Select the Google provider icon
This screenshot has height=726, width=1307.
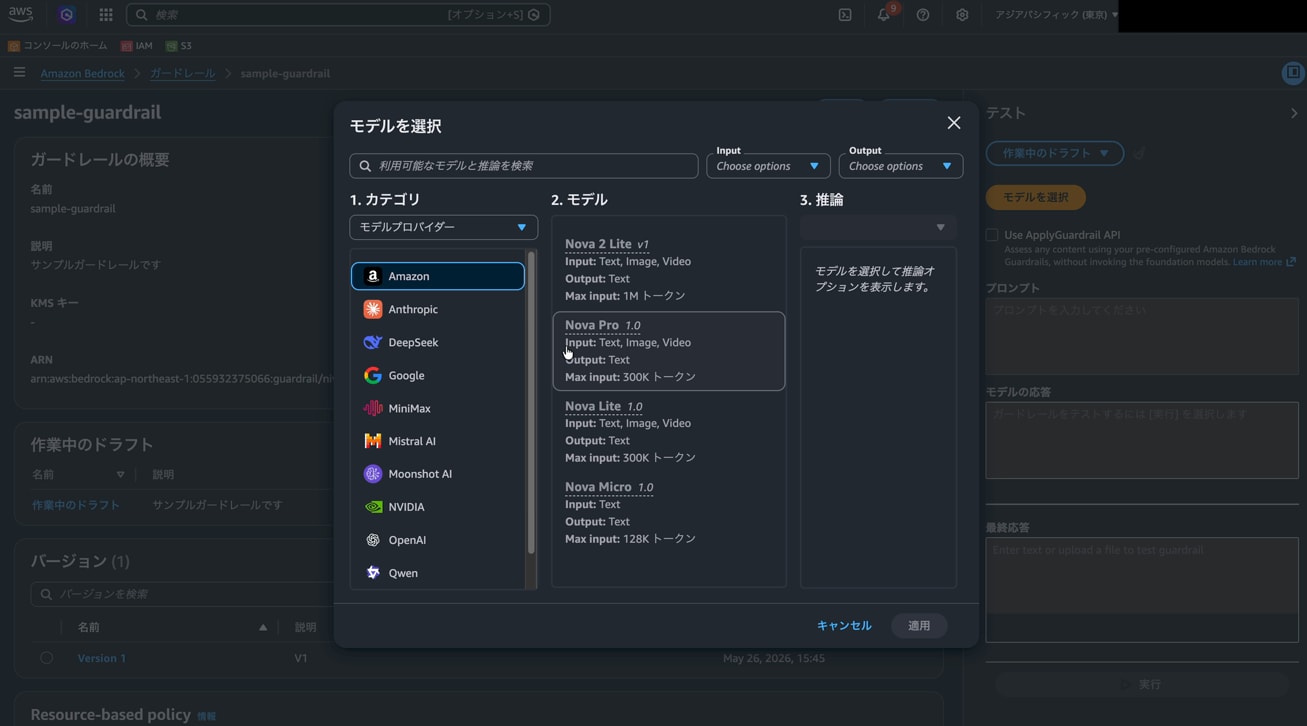pyautogui.click(x=372, y=375)
